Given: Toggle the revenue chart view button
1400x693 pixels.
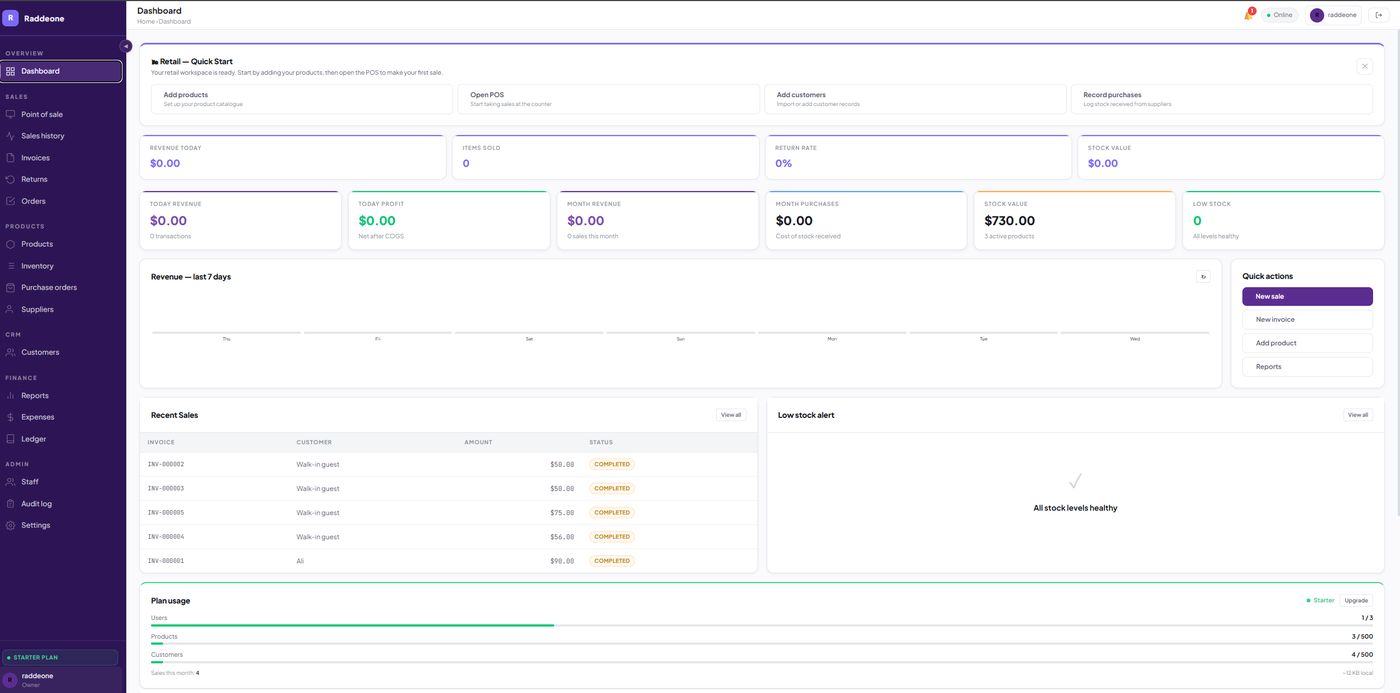Looking at the screenshot, I should pos(1203,277).
